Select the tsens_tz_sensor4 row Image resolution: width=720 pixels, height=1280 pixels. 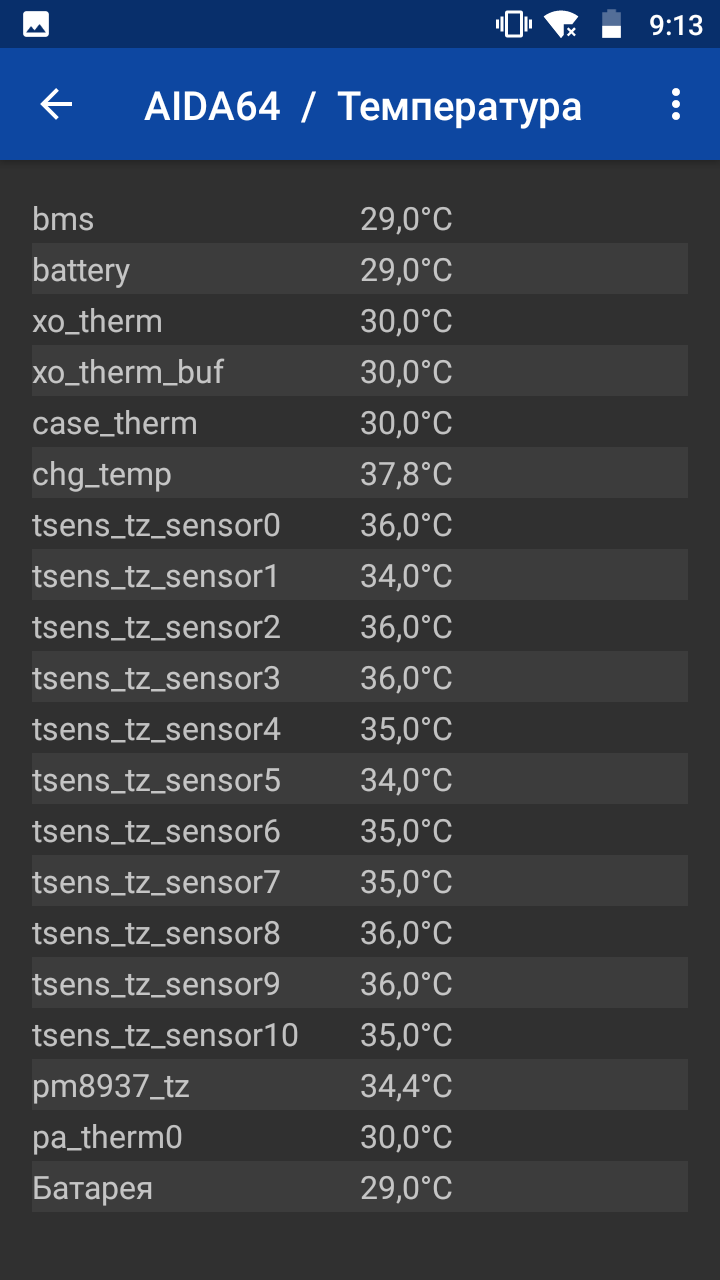coord(360,728)
